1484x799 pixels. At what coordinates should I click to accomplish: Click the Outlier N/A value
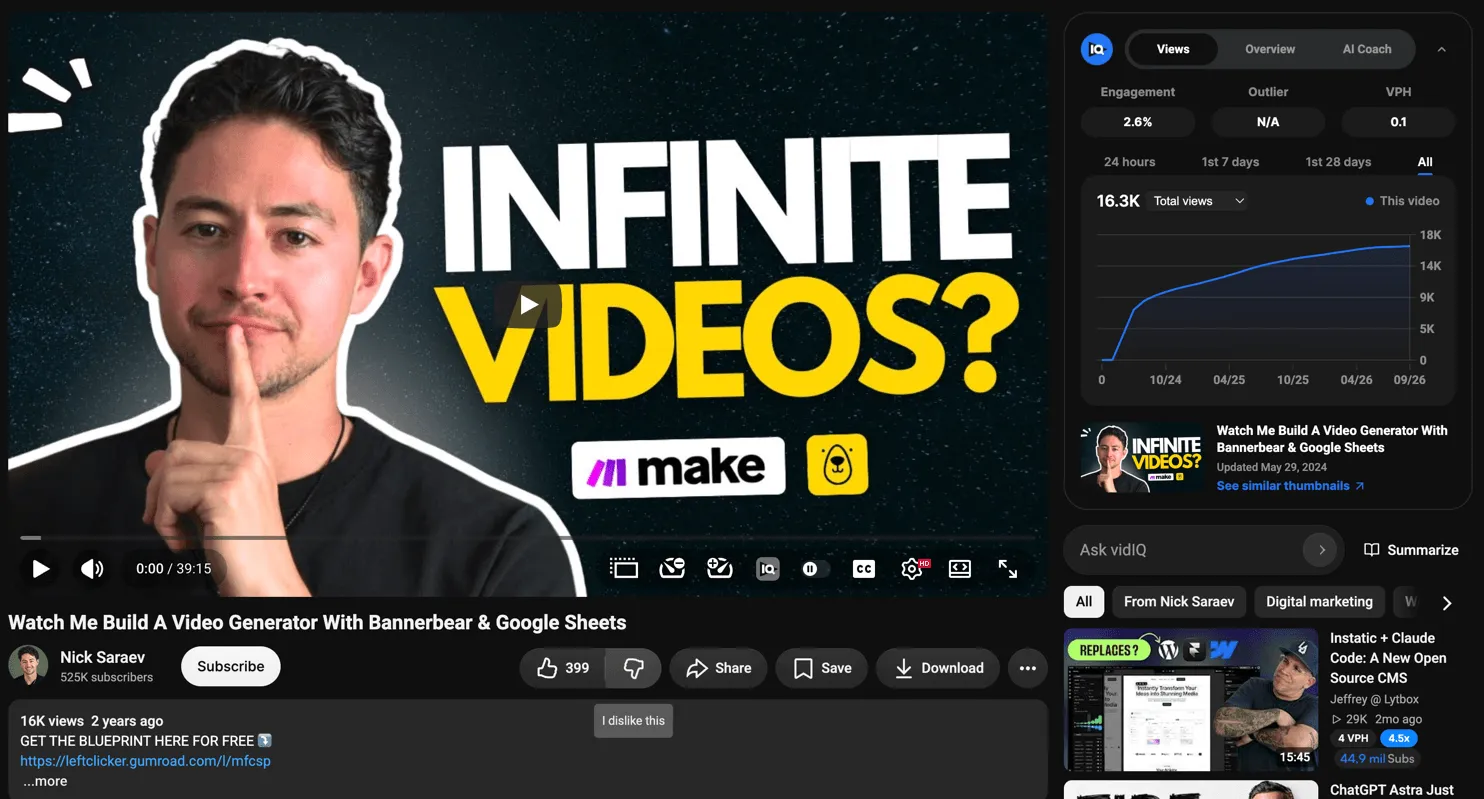[1268, 122]
